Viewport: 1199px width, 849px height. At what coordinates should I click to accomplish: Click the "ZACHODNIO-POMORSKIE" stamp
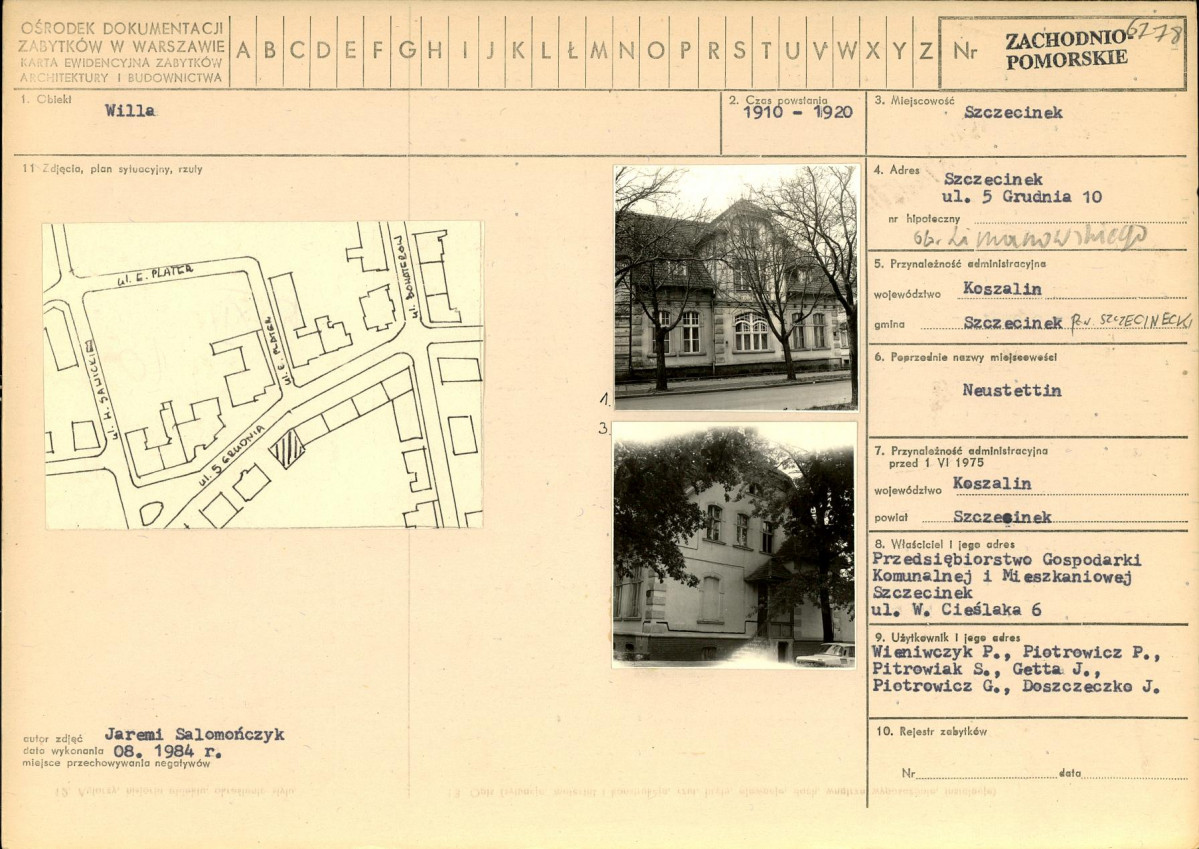click(1066, 50)
